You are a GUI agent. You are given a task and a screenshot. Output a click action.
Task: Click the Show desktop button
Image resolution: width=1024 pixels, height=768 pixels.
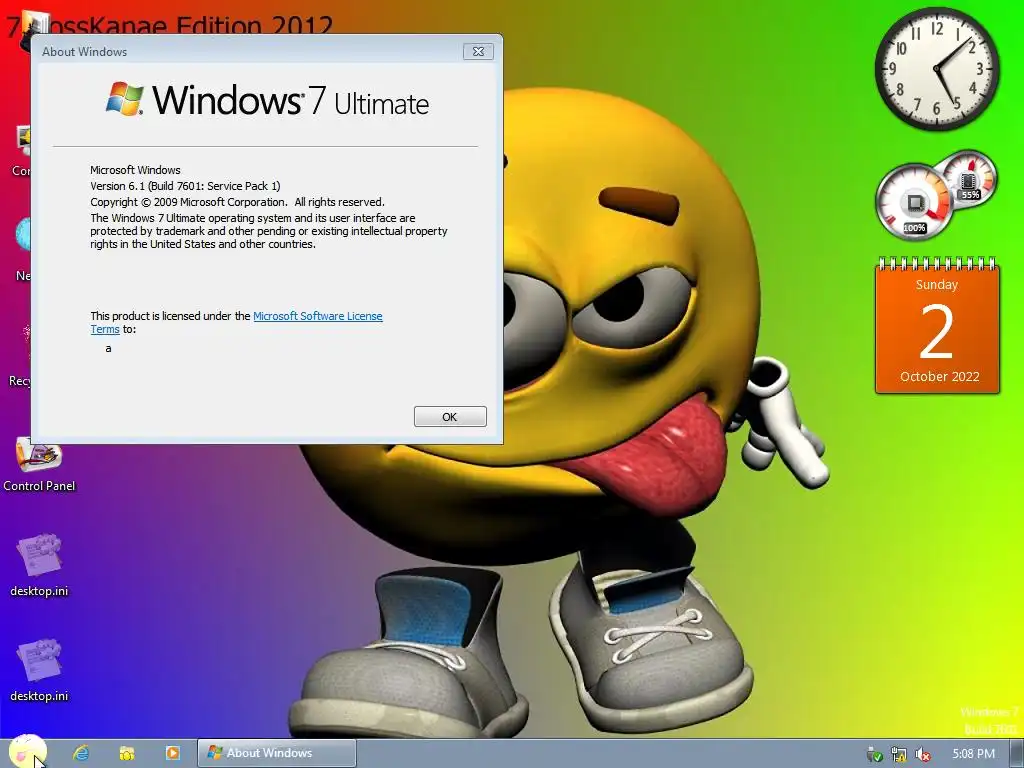click(x=1017, y=754)
